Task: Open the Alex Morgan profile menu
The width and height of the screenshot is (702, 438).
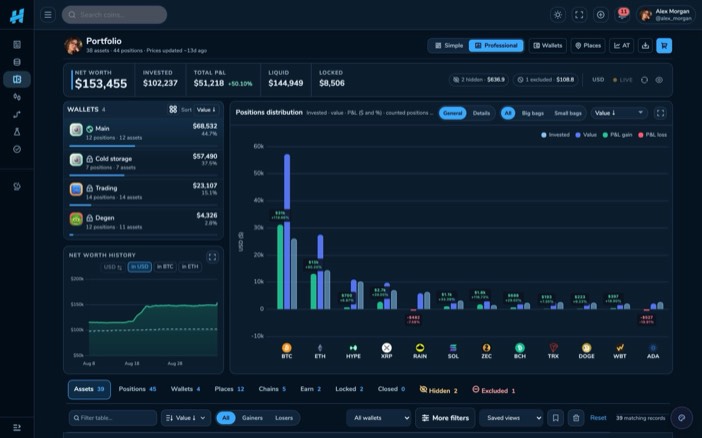Action: click(x=665, y=15)
